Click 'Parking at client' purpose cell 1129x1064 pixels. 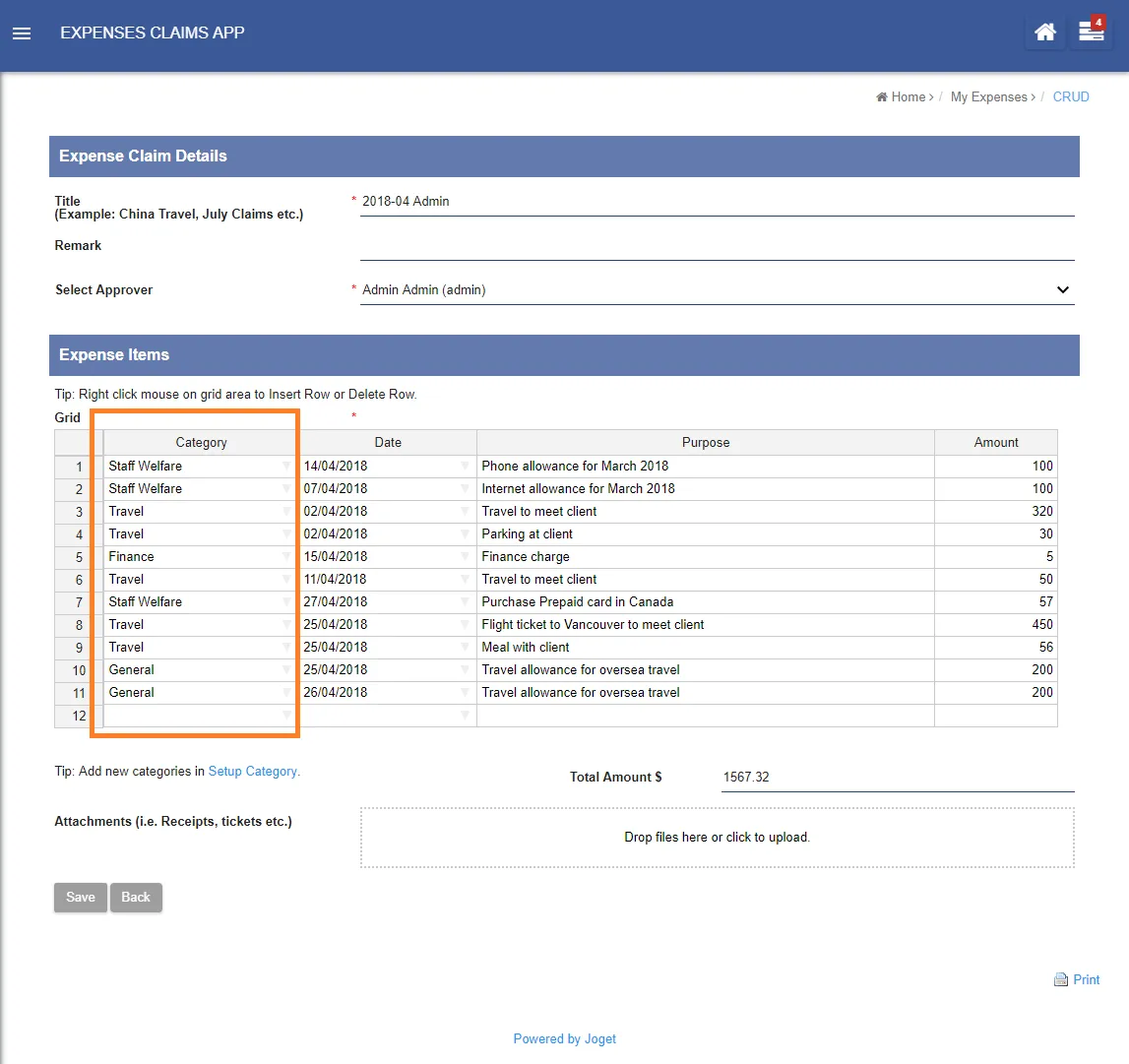point(706,534)
